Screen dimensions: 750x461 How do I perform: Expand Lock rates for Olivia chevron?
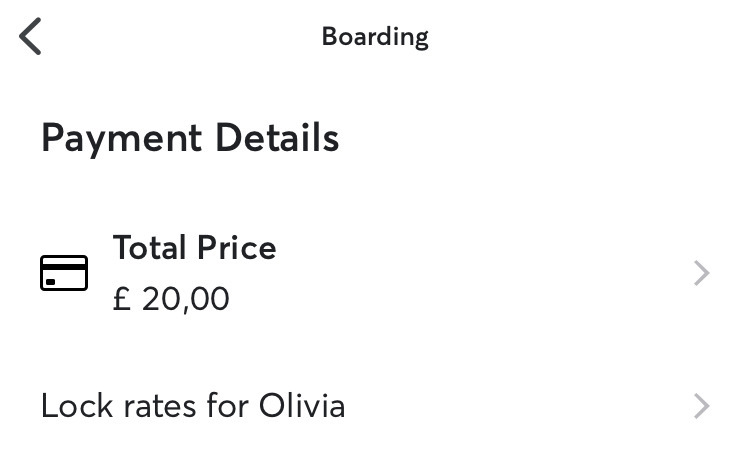[701, 406]
